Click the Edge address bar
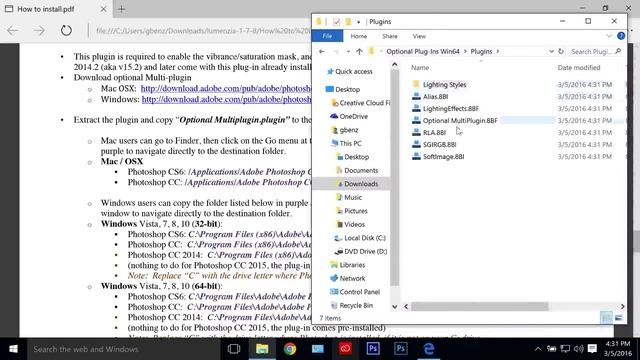This screenshot has width=640, height=360. tap(203, 31)
